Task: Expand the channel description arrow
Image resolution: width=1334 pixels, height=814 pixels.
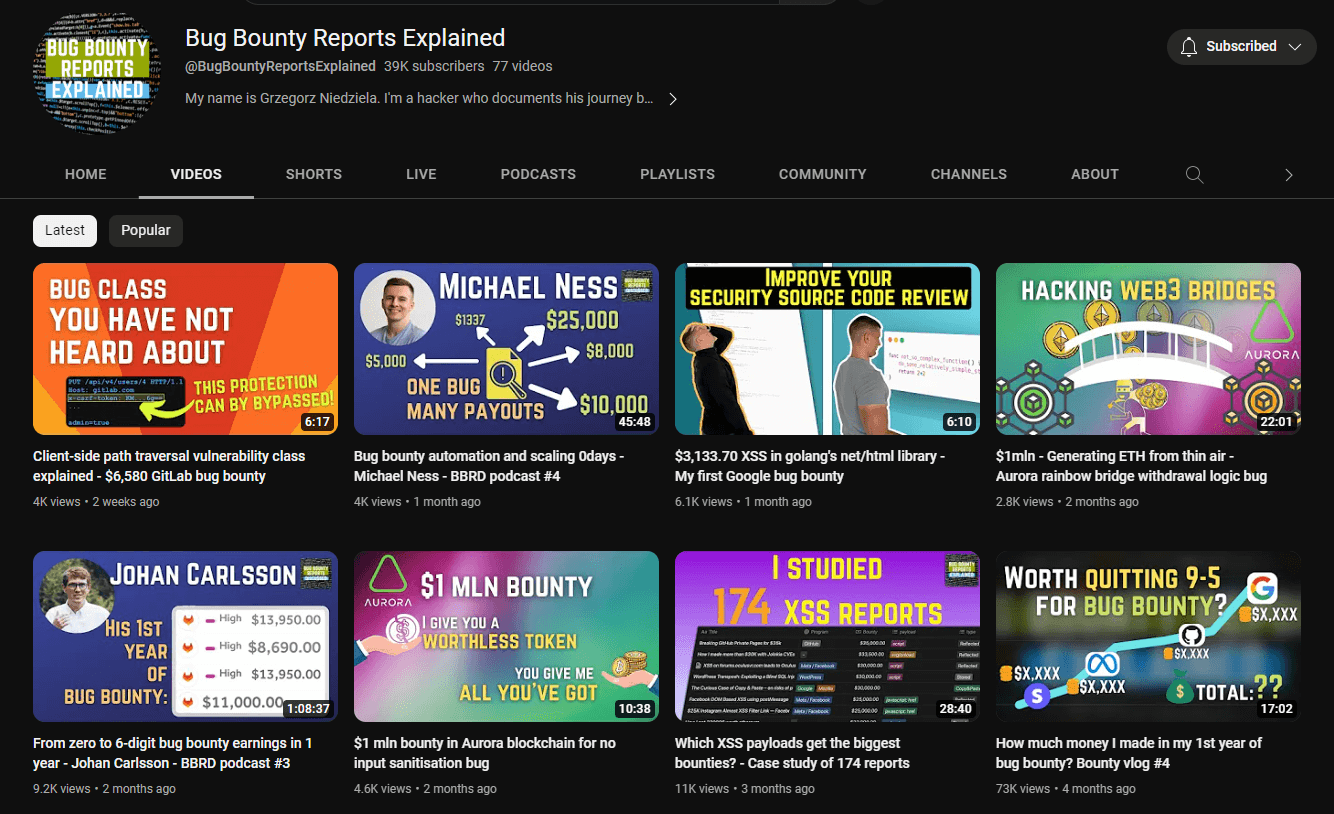Action: point(673,99)
